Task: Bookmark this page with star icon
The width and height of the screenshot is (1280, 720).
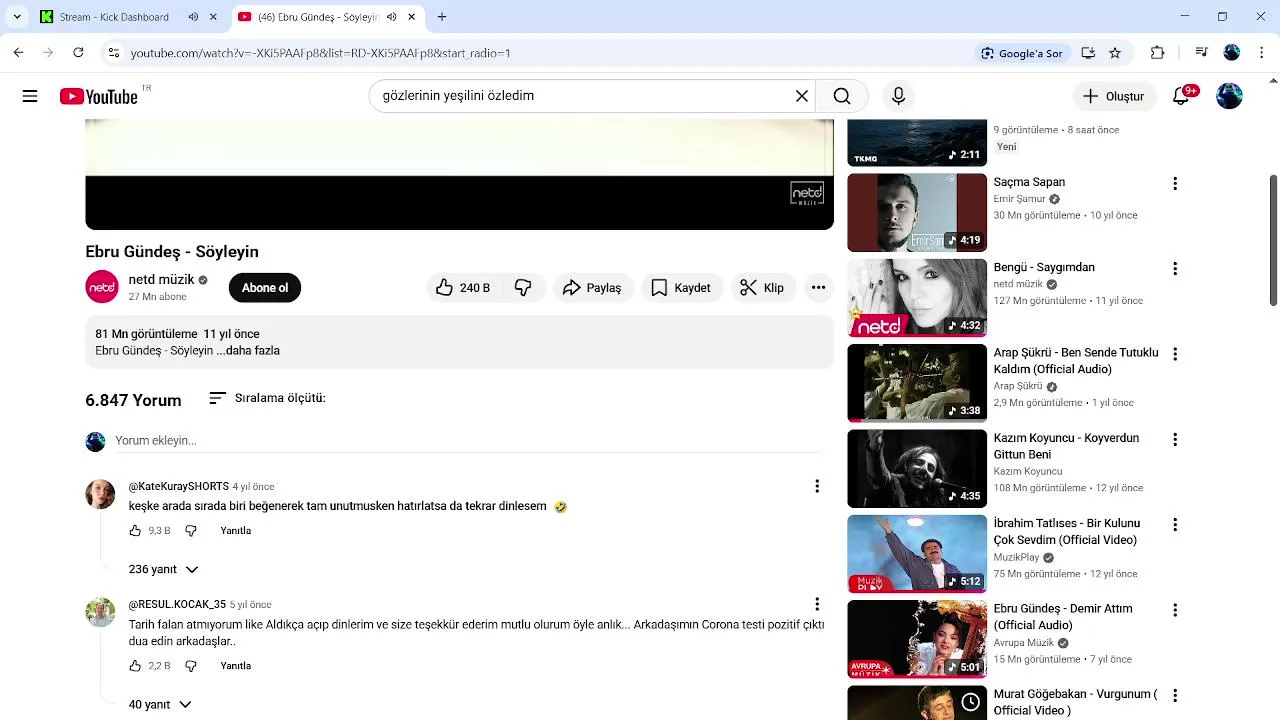Action: [1115, 53]
